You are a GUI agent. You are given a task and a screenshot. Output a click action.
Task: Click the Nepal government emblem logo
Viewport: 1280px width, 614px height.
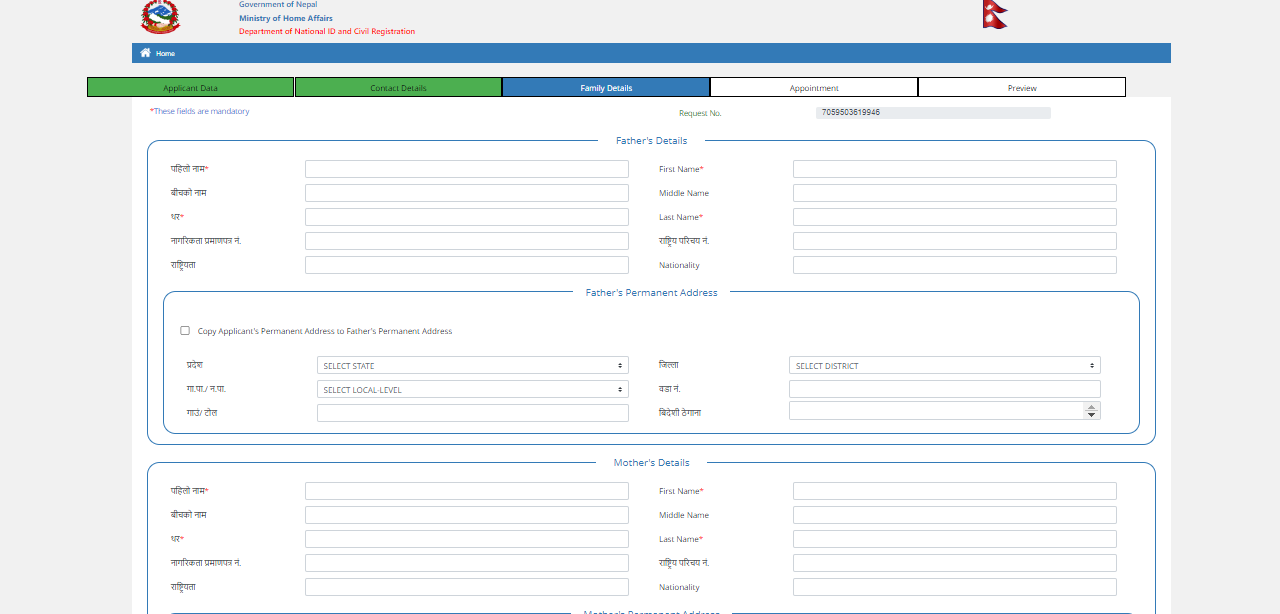pos(160,17)
